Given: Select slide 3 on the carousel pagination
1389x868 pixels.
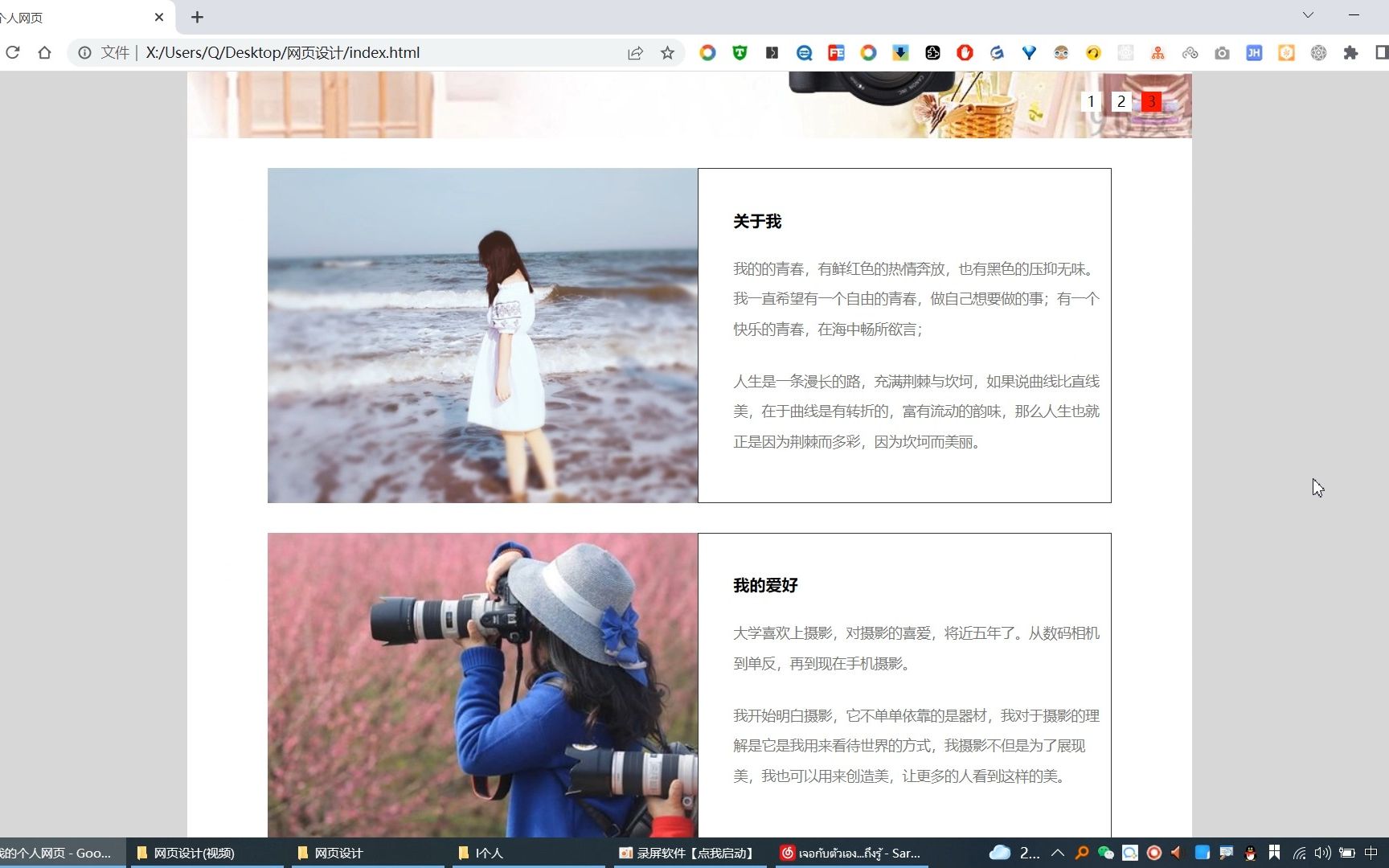Looking at the screenshot, I should pyautogui.click(x=1152, y=101).
